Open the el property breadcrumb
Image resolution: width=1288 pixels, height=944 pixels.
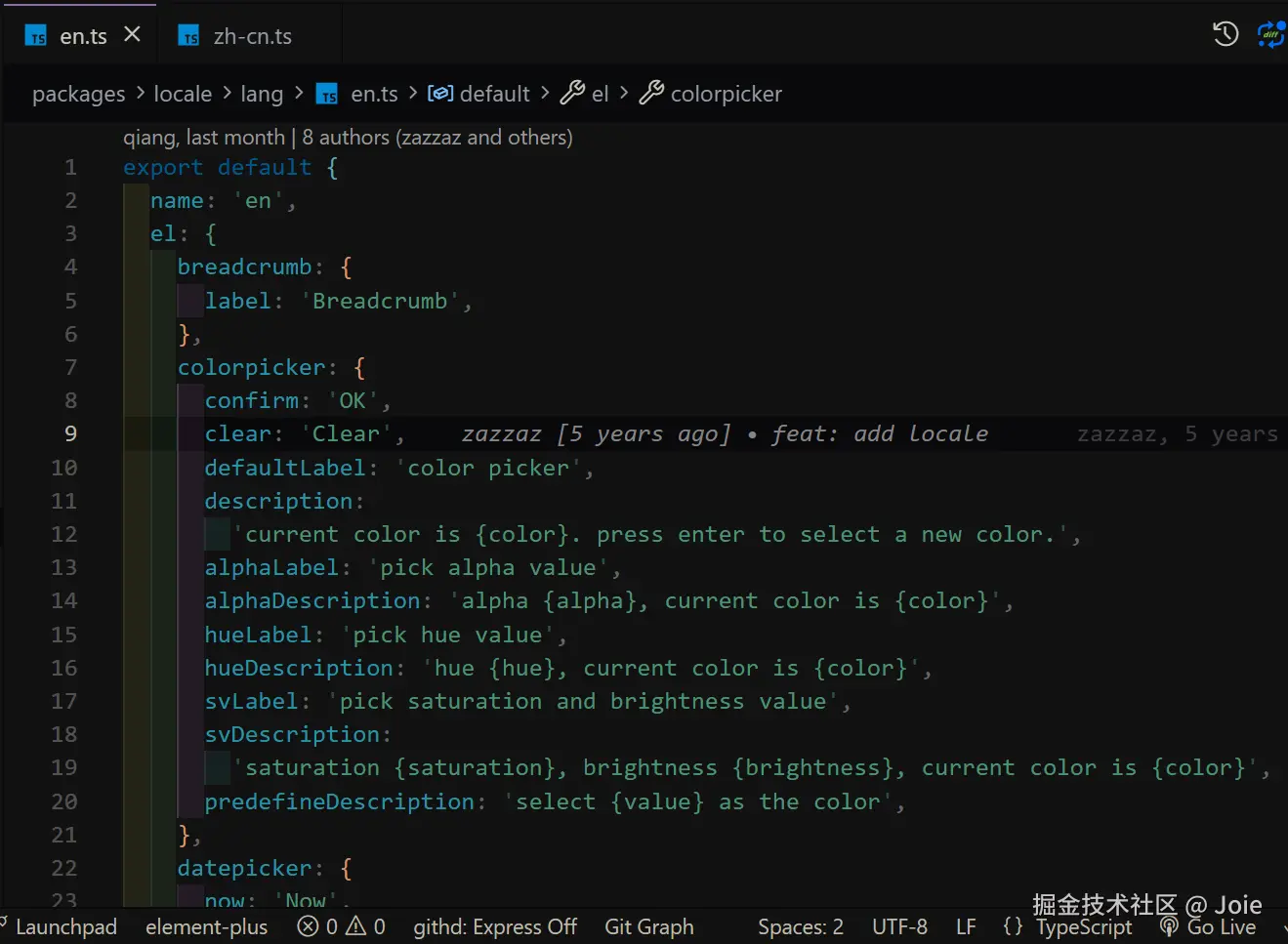click(600, 94)
